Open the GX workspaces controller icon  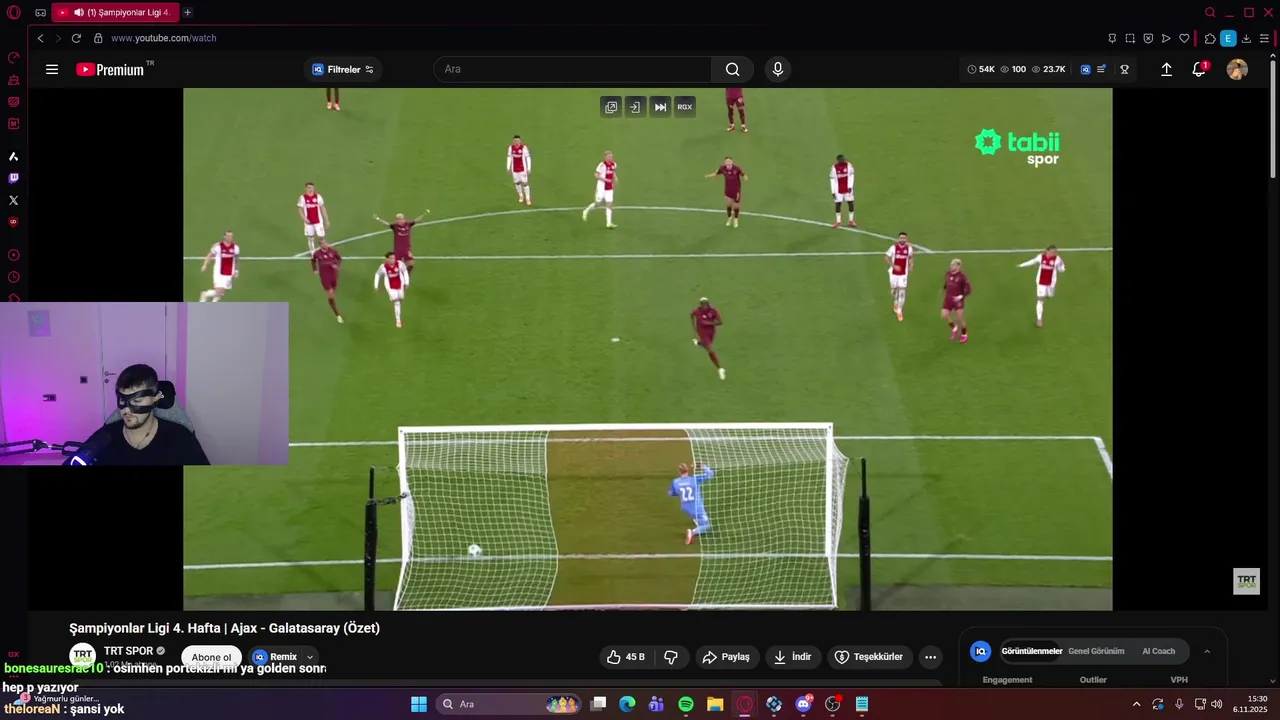pyautogui.click(x=40, y=13)
